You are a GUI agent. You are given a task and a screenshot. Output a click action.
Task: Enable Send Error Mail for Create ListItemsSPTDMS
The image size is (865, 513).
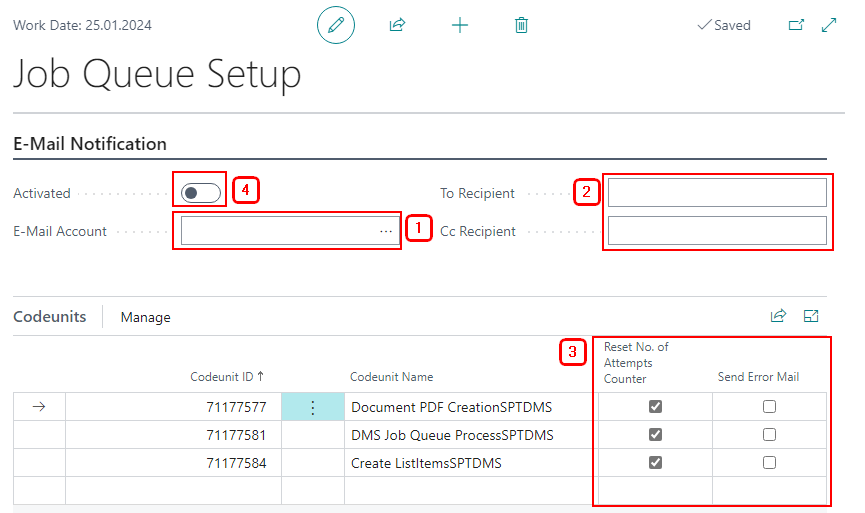770,462
